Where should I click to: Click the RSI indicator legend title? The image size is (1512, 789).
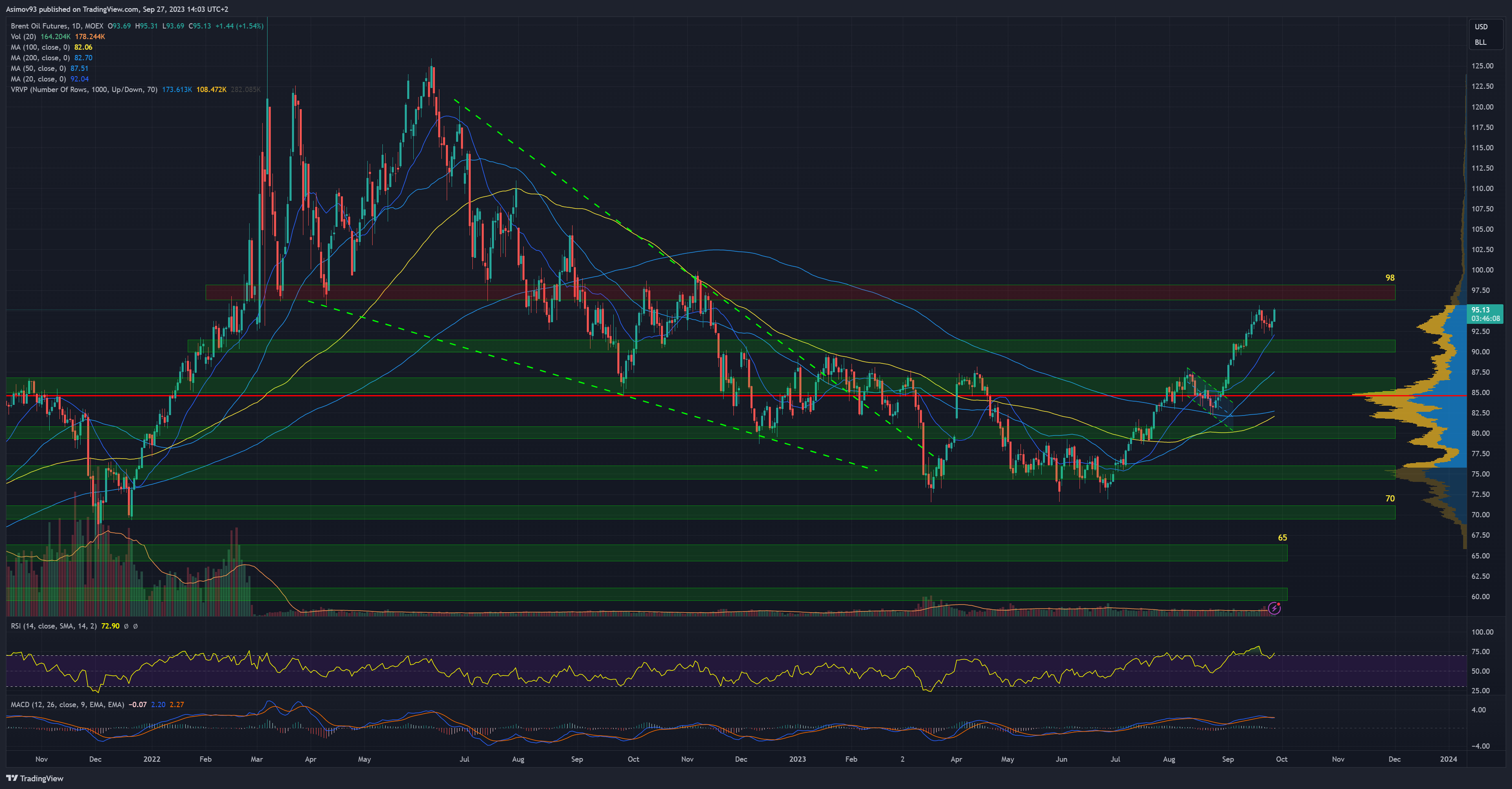(x=53, y=626)
